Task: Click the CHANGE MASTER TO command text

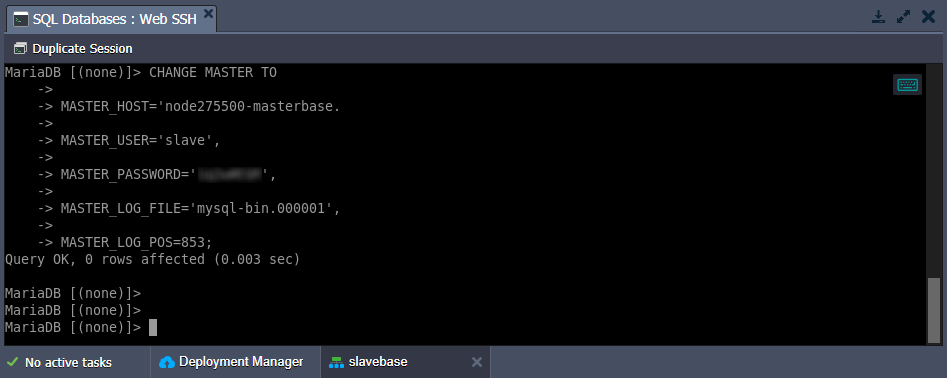Action: point(213,72)
